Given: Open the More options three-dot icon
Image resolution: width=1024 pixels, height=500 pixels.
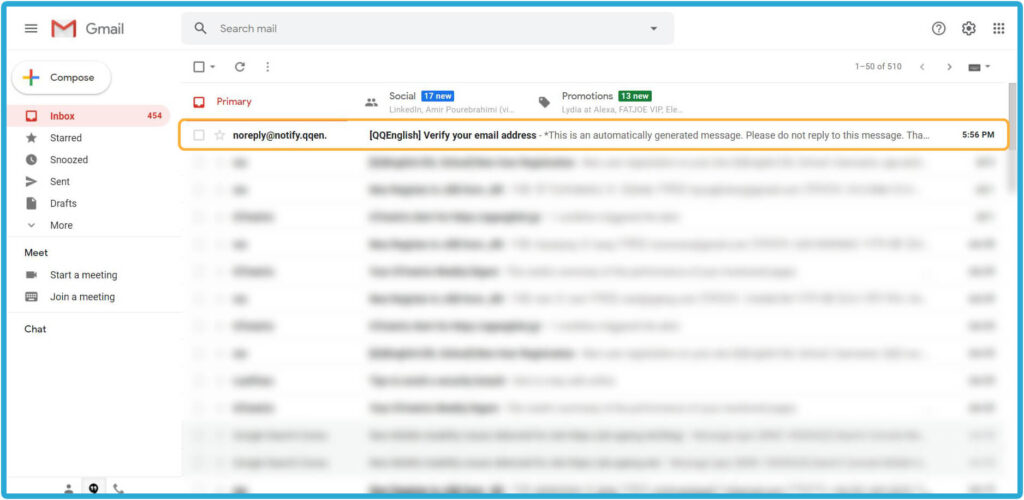Looking at the screenshot, I should pos(267,67).
